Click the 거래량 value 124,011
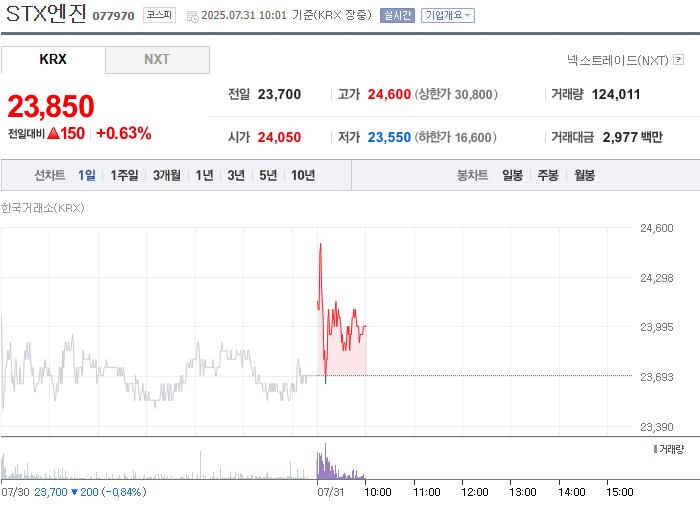700x505 pixels. (616, 94)
